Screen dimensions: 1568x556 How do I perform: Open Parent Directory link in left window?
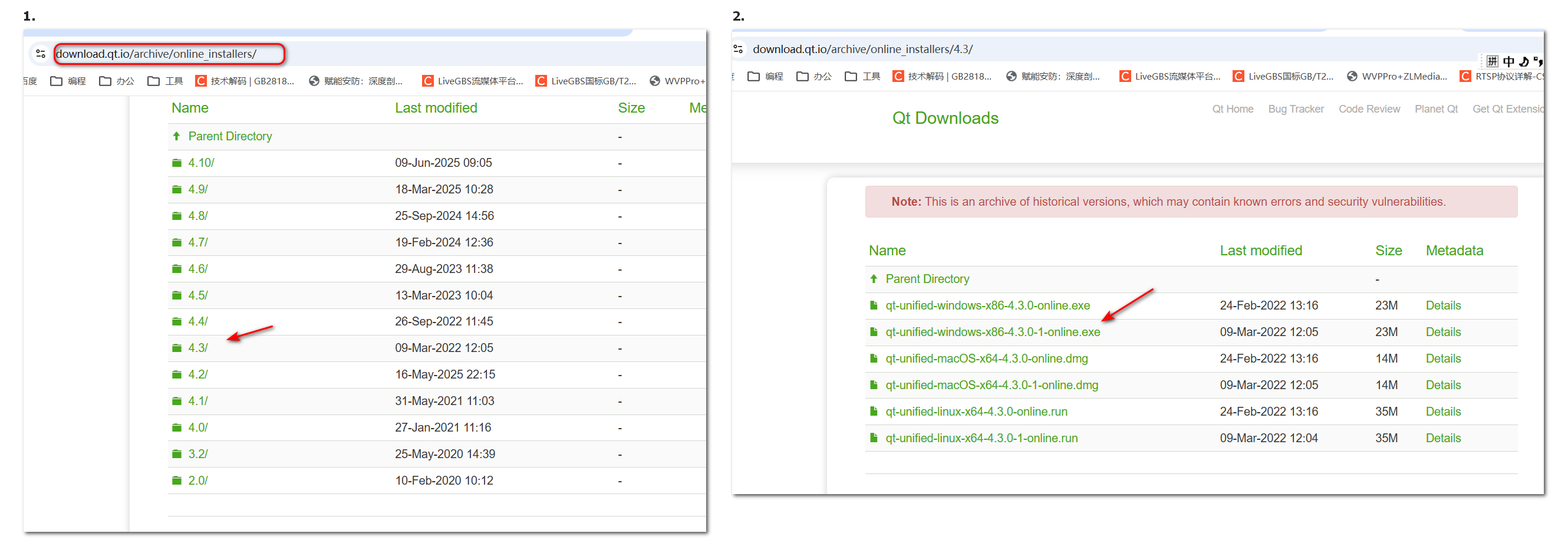coord(230,136)
